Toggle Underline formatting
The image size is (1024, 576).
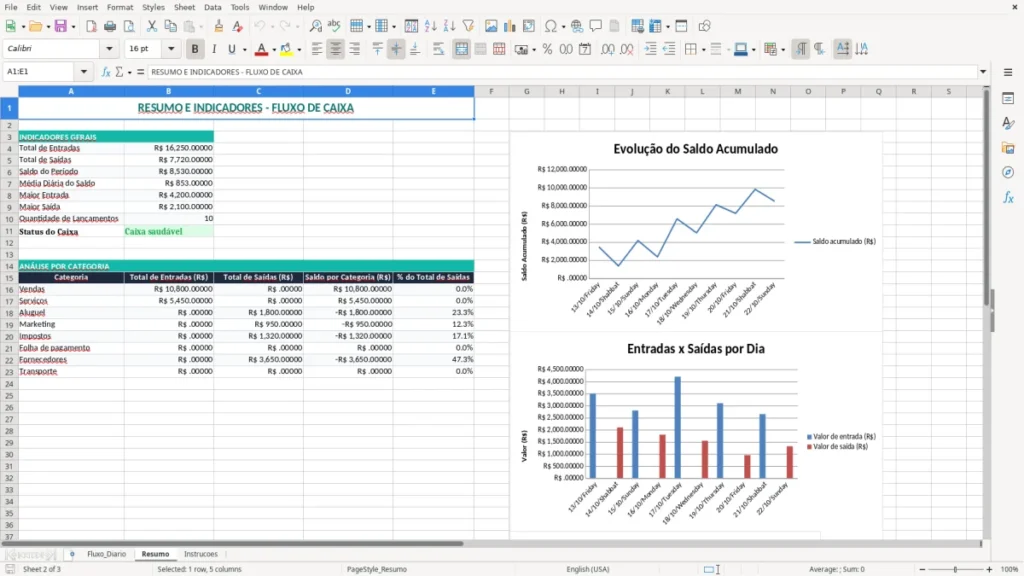231,49
